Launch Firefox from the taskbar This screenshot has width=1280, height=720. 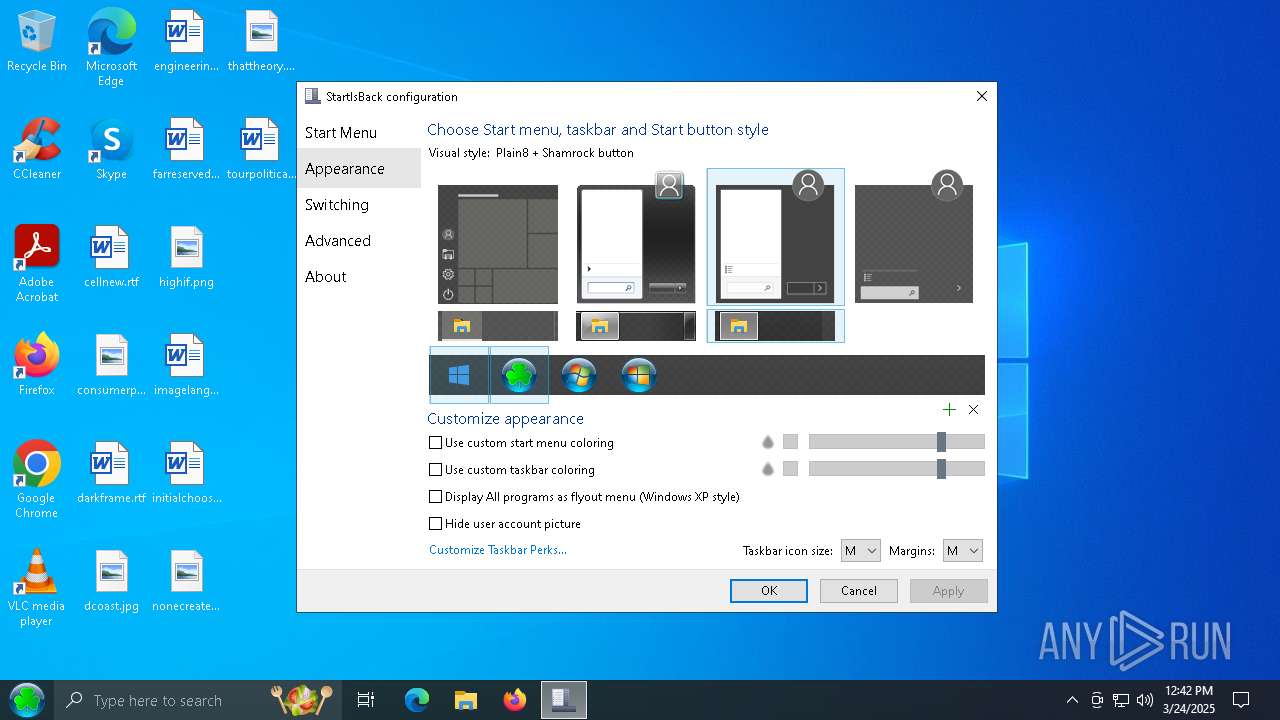(x=515, y=700)
